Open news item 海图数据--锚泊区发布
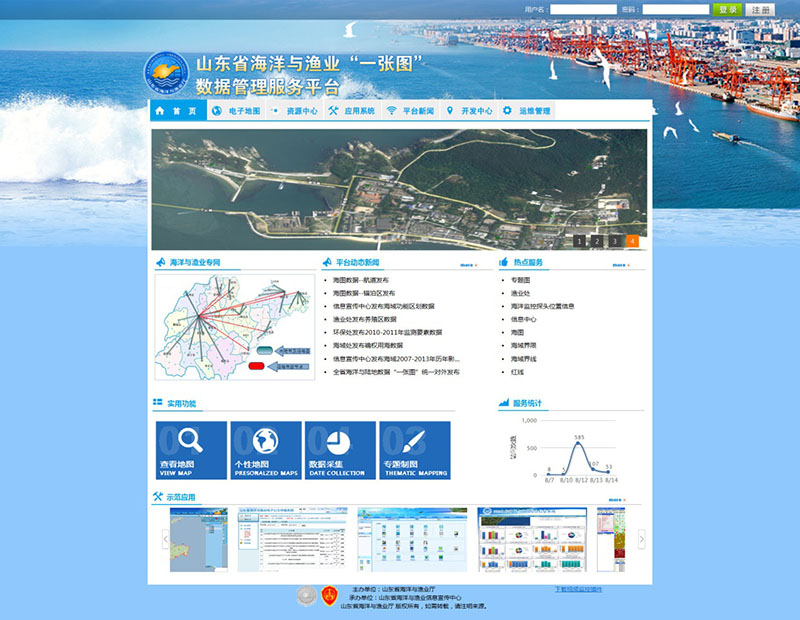Viewport: 800px width, 620px height. click(x=364, y=293)
